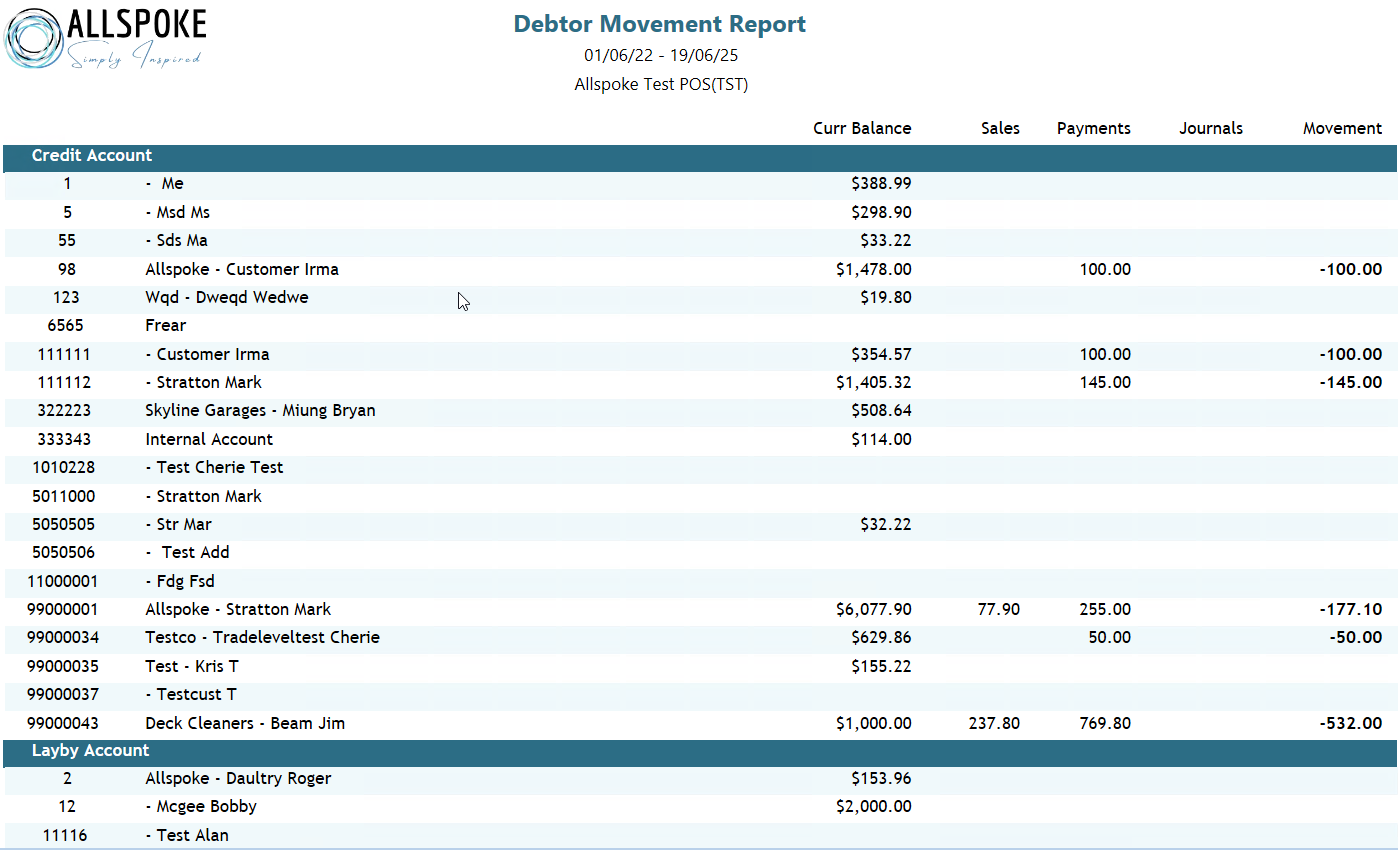The image size is (1398, 850).
Task: Select - Test Cherie Test account
Action: (x=214, y=467)
